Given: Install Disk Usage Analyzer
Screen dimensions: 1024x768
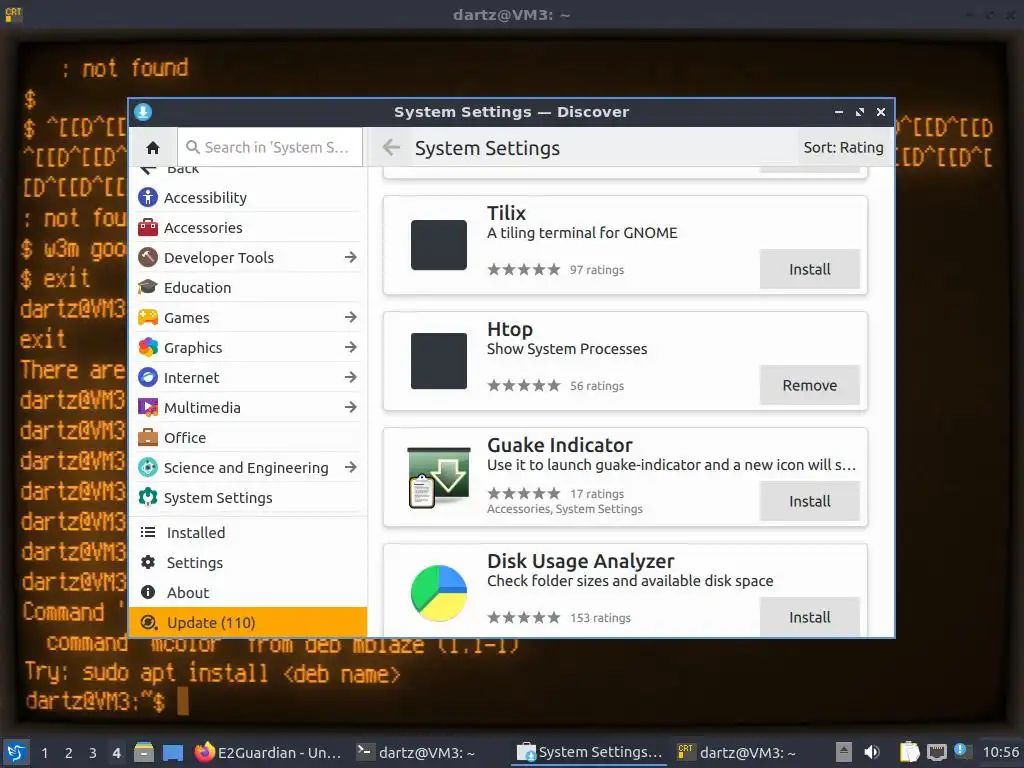Looking at the screenshot, I should [x=809, y=616].
